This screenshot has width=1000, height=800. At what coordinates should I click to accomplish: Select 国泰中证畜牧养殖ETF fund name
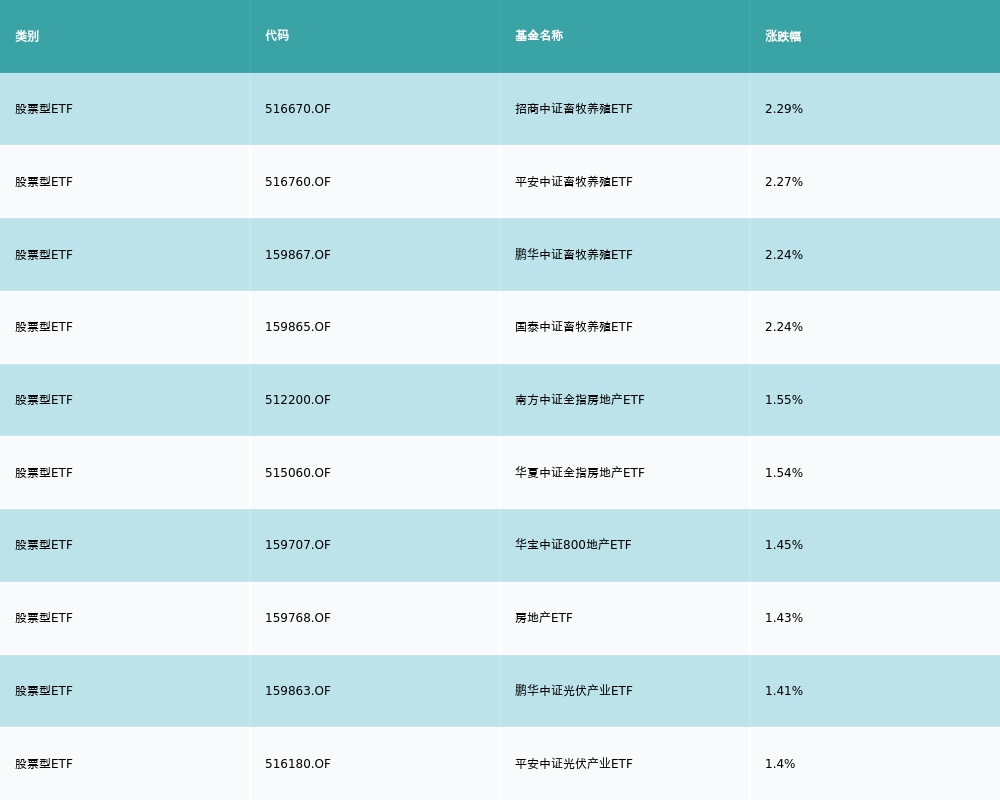tap(574, 327)
